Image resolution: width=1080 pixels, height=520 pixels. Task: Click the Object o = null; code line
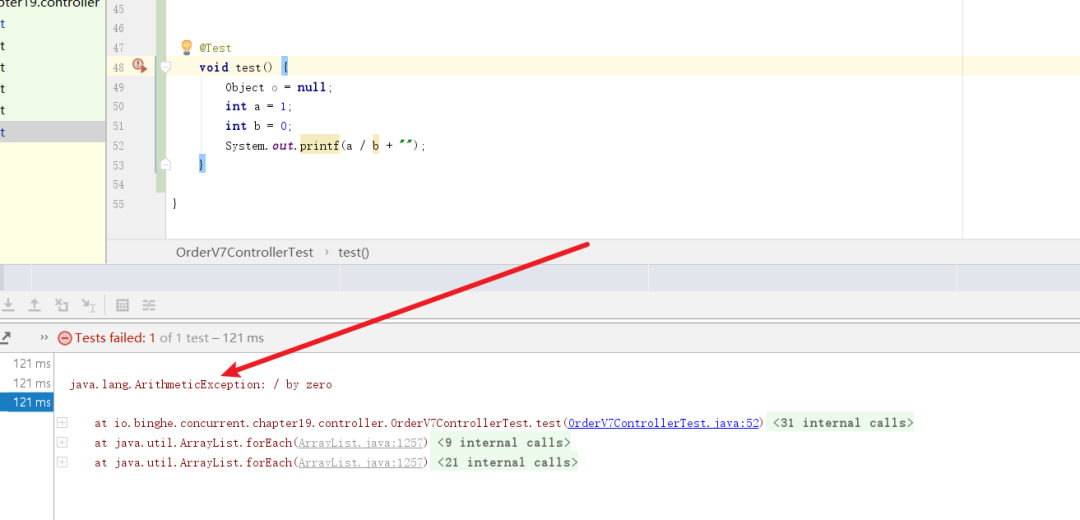[x=278, y=87]
